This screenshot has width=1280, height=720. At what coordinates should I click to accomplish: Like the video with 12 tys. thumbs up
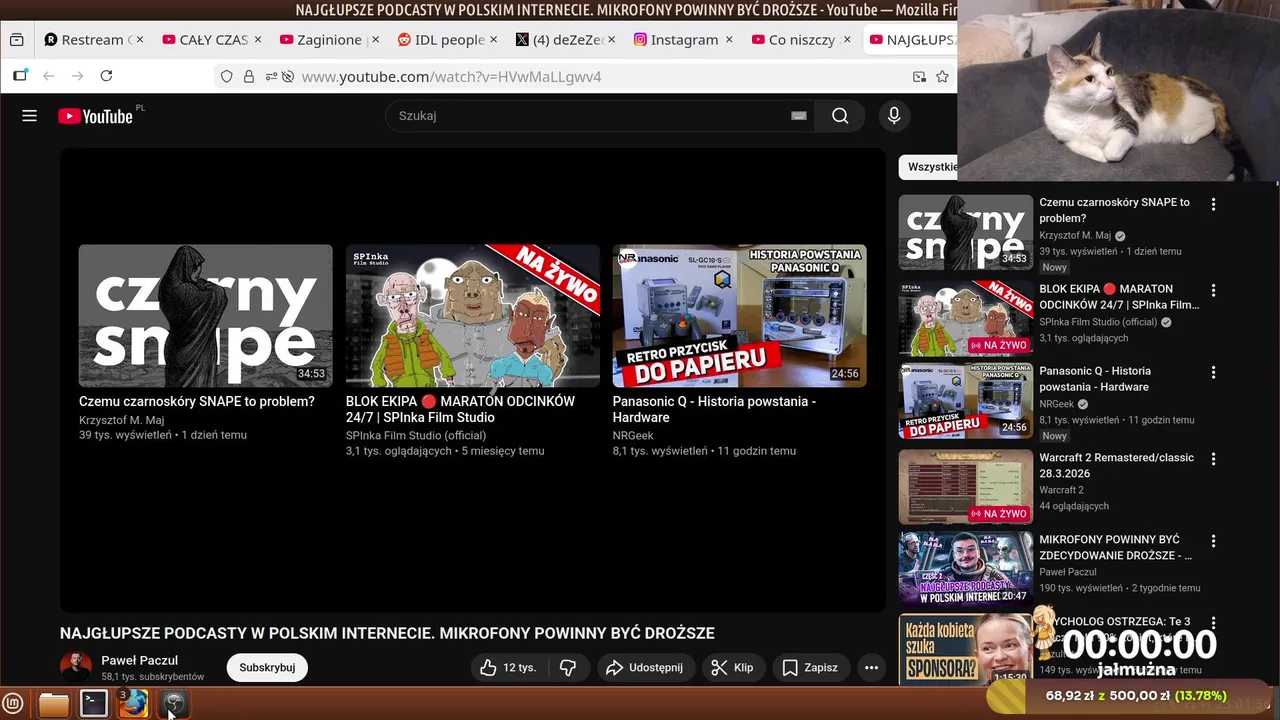pos(509,667)
